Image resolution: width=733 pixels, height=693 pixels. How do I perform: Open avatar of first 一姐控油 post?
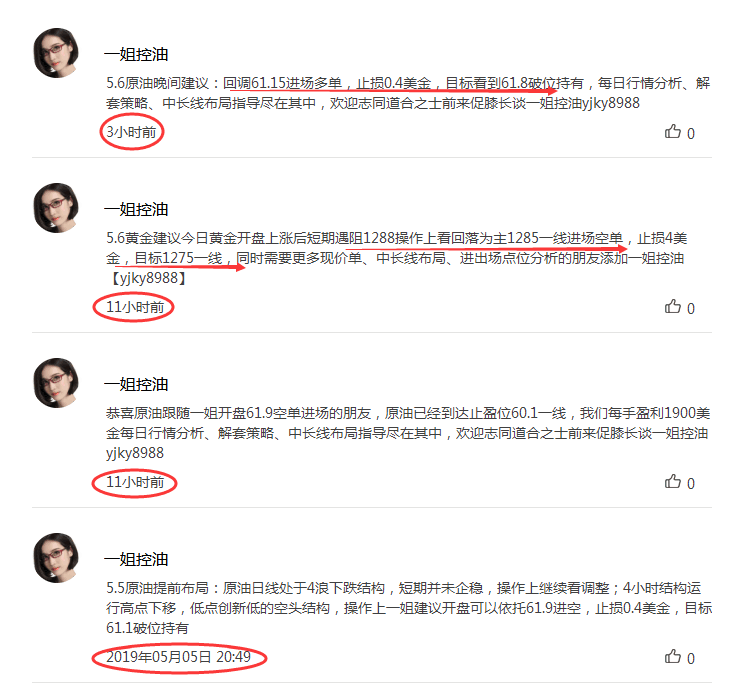pyautogui.click(x=56, y=53)
